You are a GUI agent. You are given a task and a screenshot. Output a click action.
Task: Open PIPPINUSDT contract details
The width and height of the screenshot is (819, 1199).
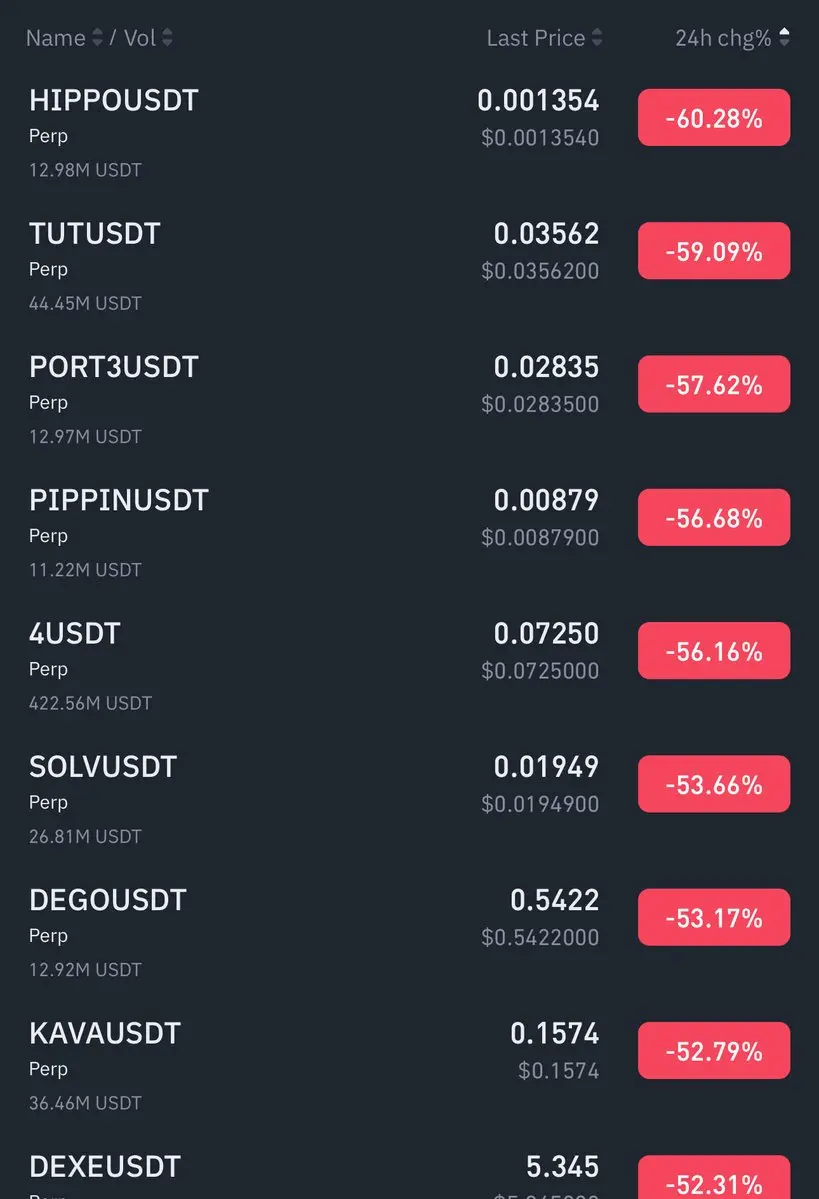(x=119, y=500)
